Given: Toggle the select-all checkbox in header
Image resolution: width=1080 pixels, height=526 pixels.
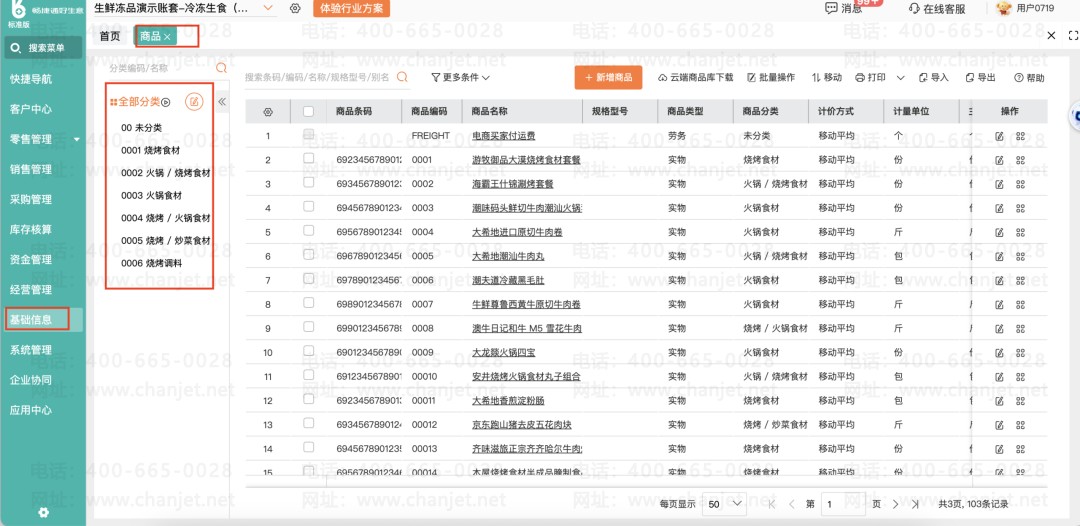Looking at the screenshot, I should click(x=309, y=112).
